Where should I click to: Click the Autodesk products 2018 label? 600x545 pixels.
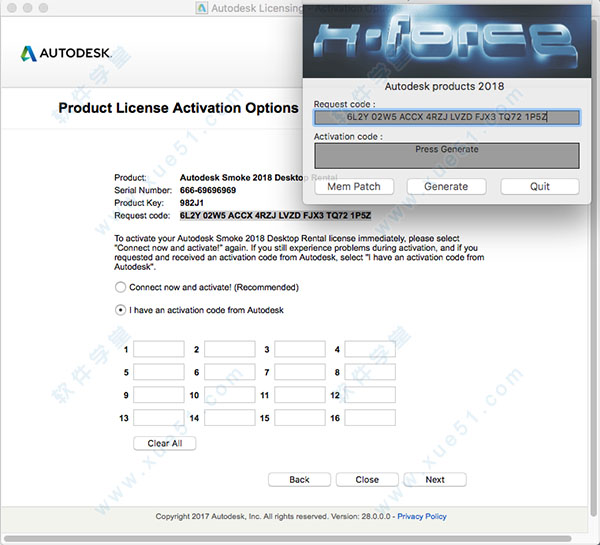click(444, 86)
